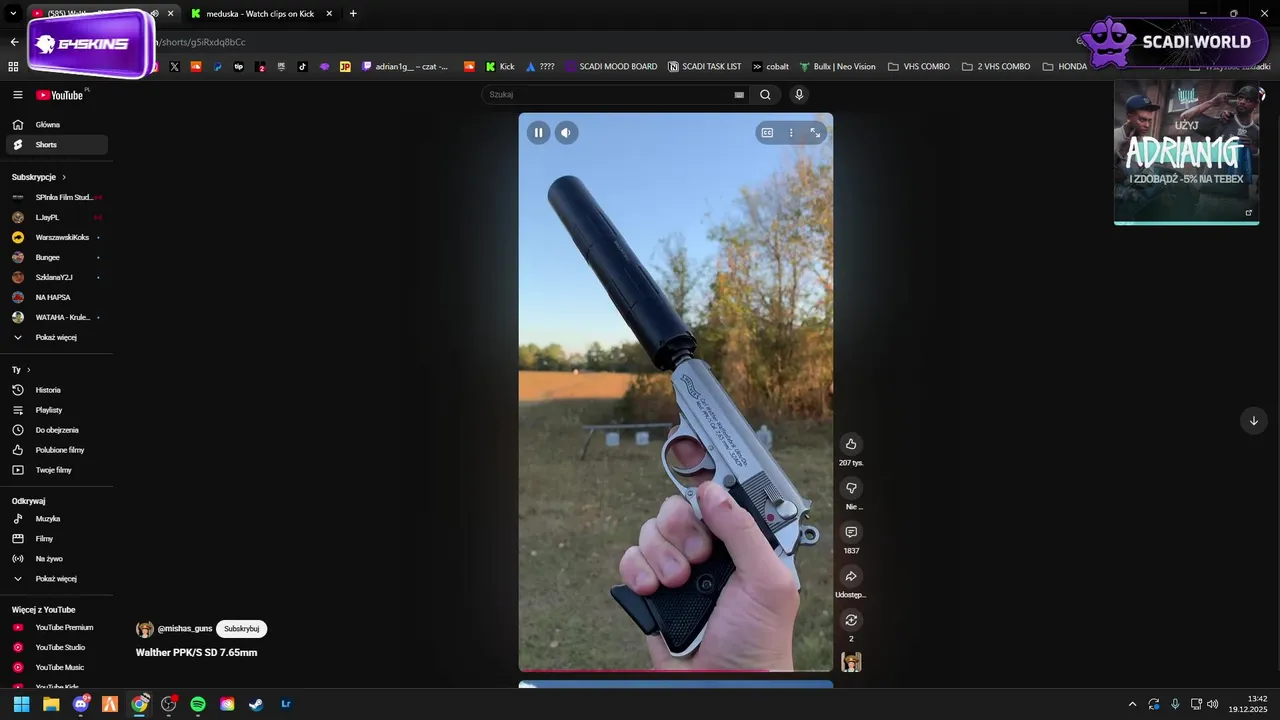The width and height of the screenshot is (1280, 720).
Task: Open the NA HAPSA channel
Action: pyautogui.click(x=57, y=297)
